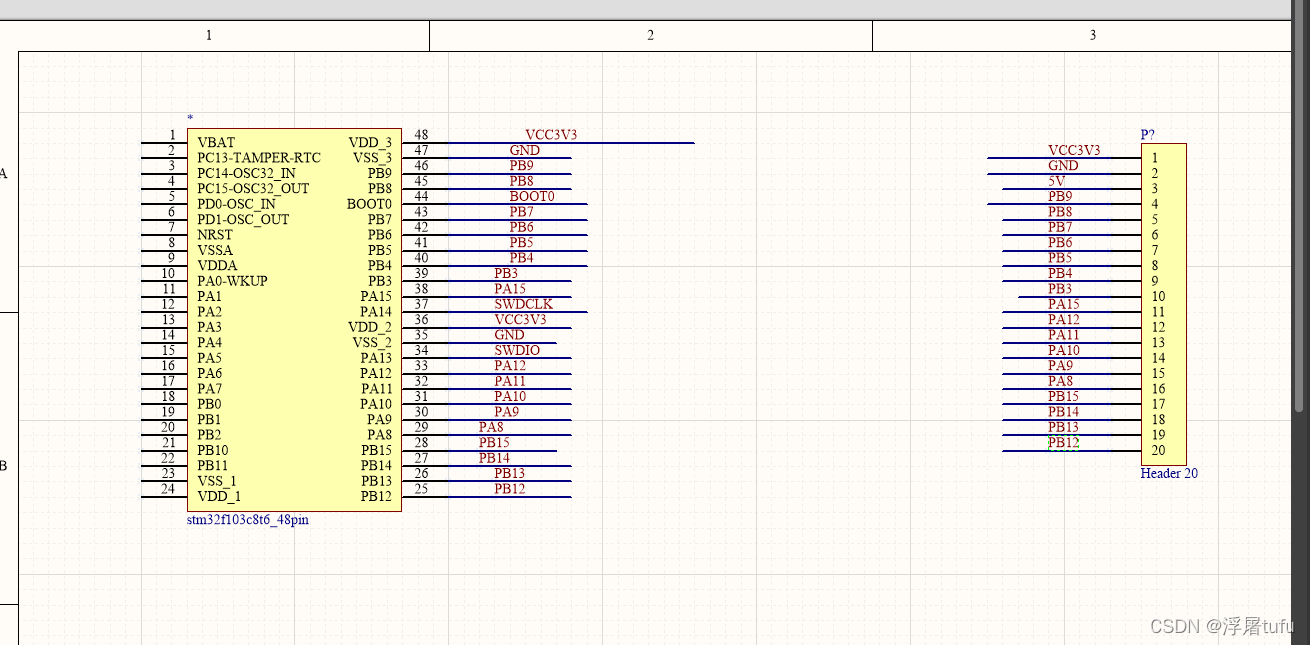The image size is (1310, 645).
Task: Select the PD0-OSC_IN pin name
Action: click(236, 204)
